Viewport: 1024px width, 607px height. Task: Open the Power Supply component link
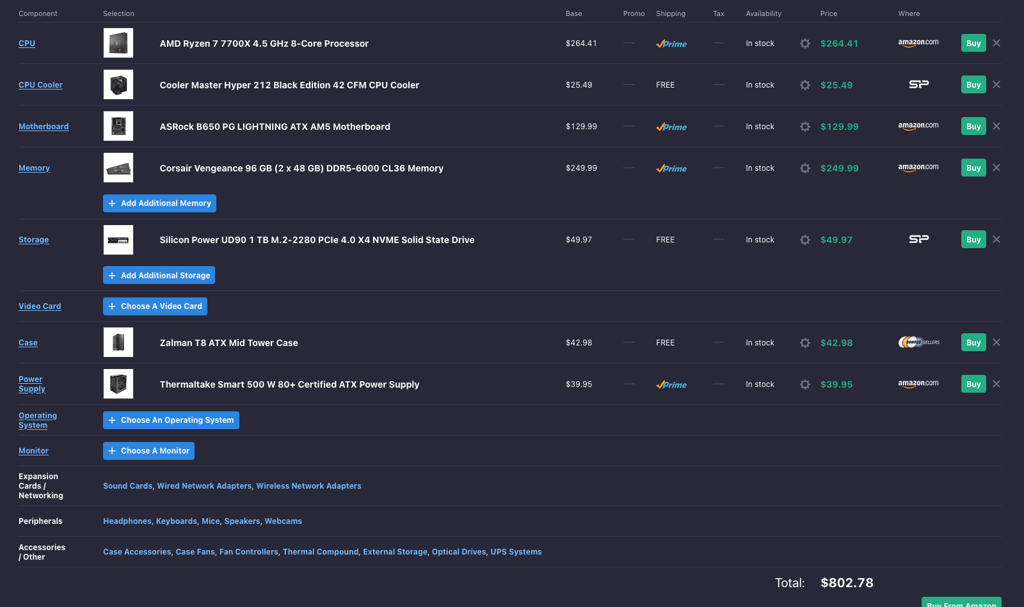click(x=31, y=384)
